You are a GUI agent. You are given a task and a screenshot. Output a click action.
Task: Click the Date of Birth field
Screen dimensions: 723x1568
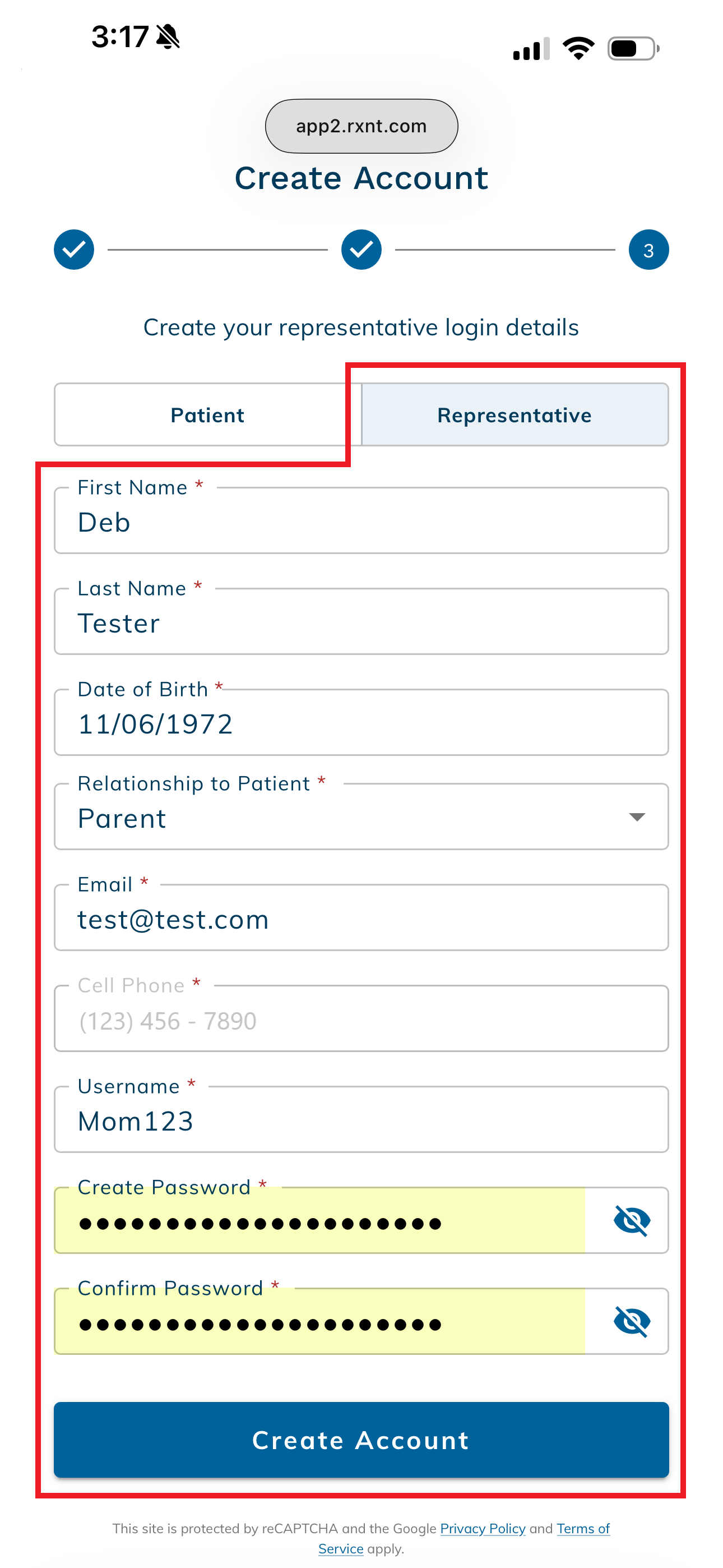(x=361, y=725)
